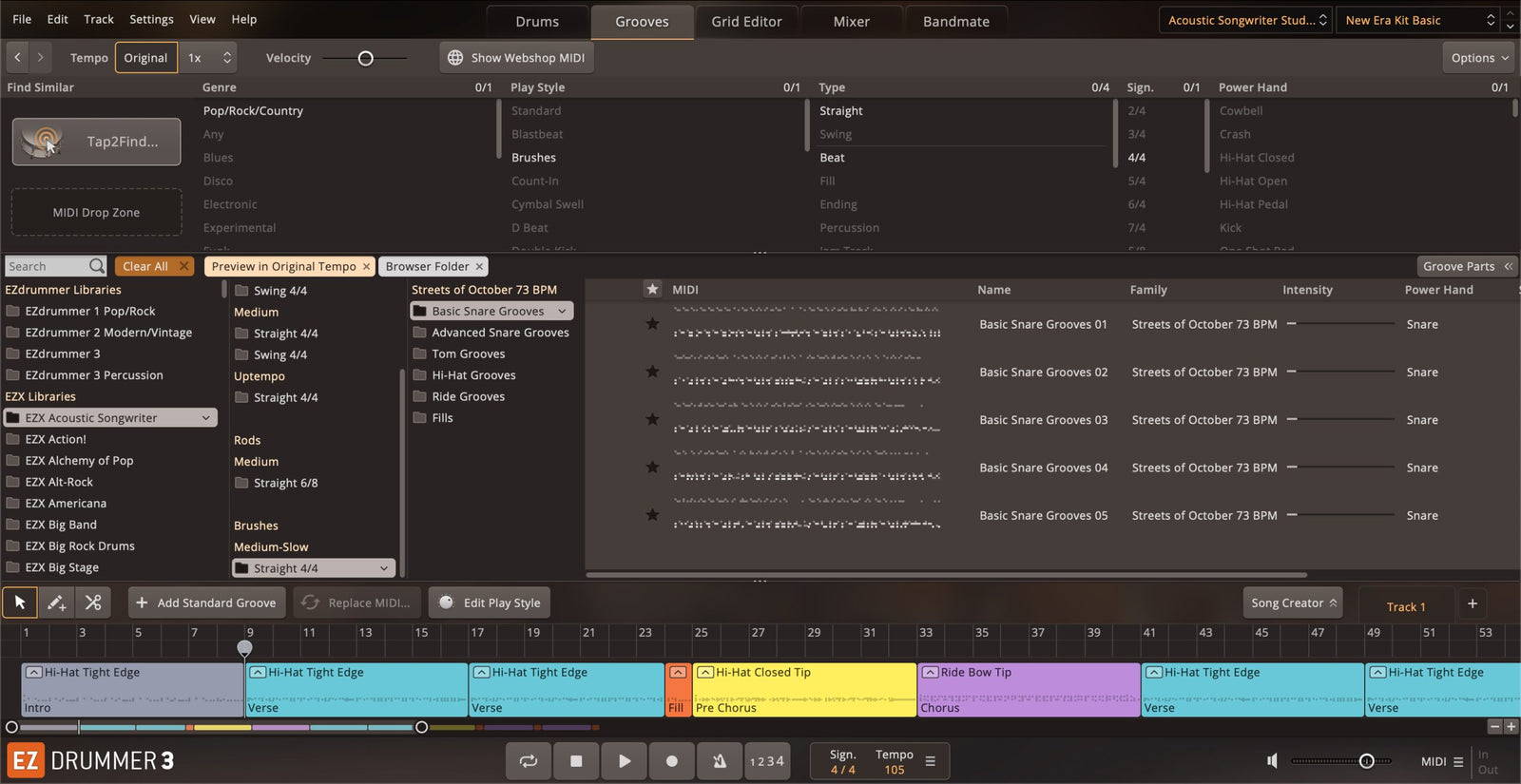Favorite Basic Snare Grooves 03
This screenshot has width=1521, height=784.
(x=652, y=419)
